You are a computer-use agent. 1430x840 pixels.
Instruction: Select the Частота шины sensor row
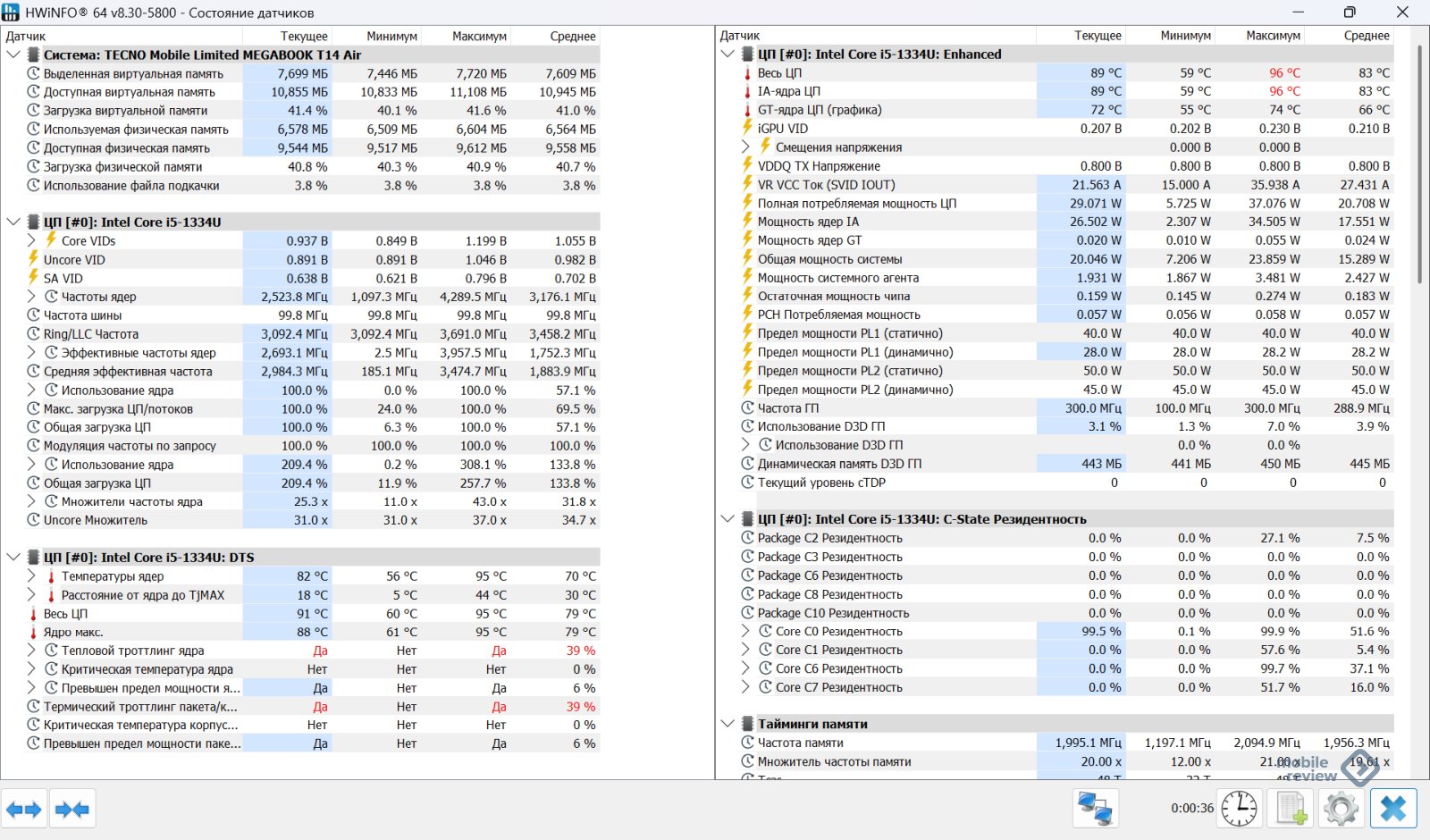pyautogui.click(x=82, y=315)
